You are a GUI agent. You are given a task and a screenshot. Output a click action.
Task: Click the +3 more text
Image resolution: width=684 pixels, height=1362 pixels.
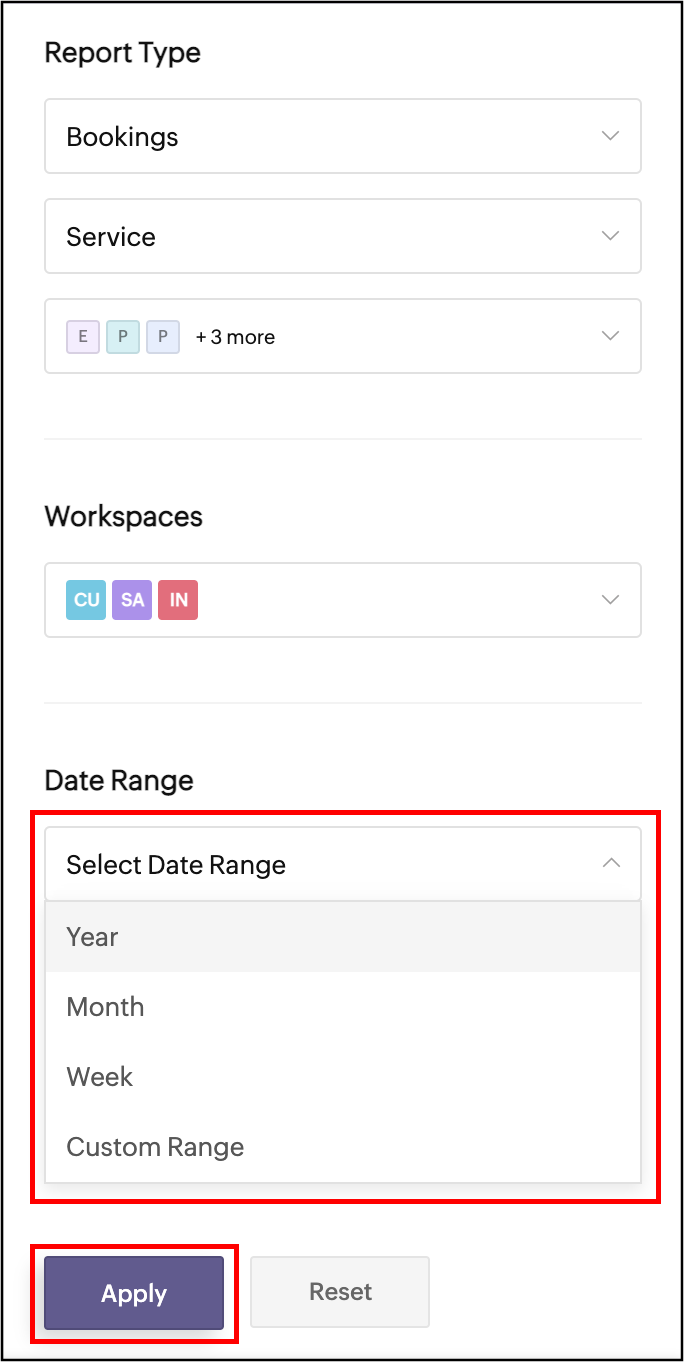(x=235, y=337)
